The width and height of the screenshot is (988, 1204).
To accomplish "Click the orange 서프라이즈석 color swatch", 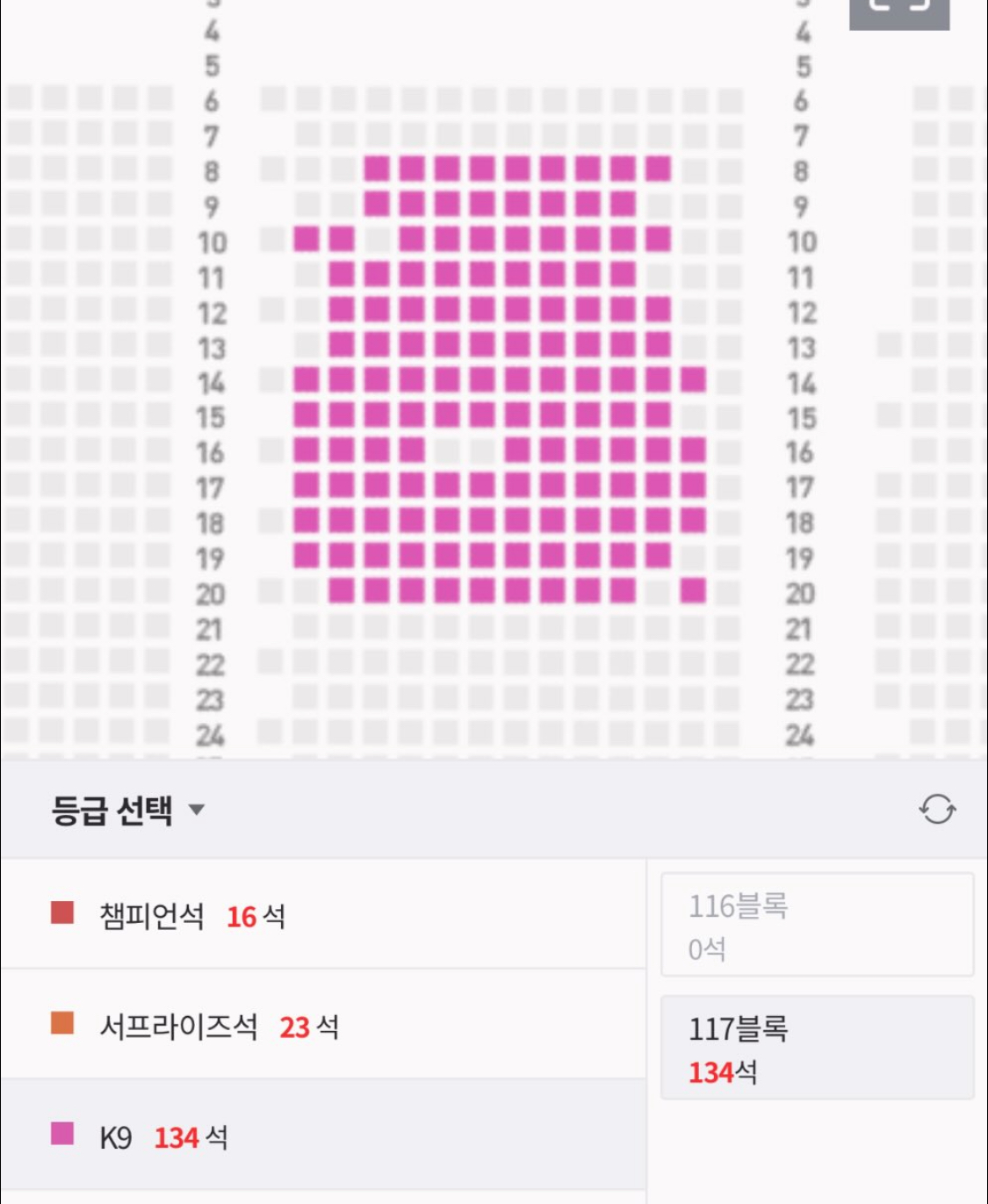I will (62, 1023).
